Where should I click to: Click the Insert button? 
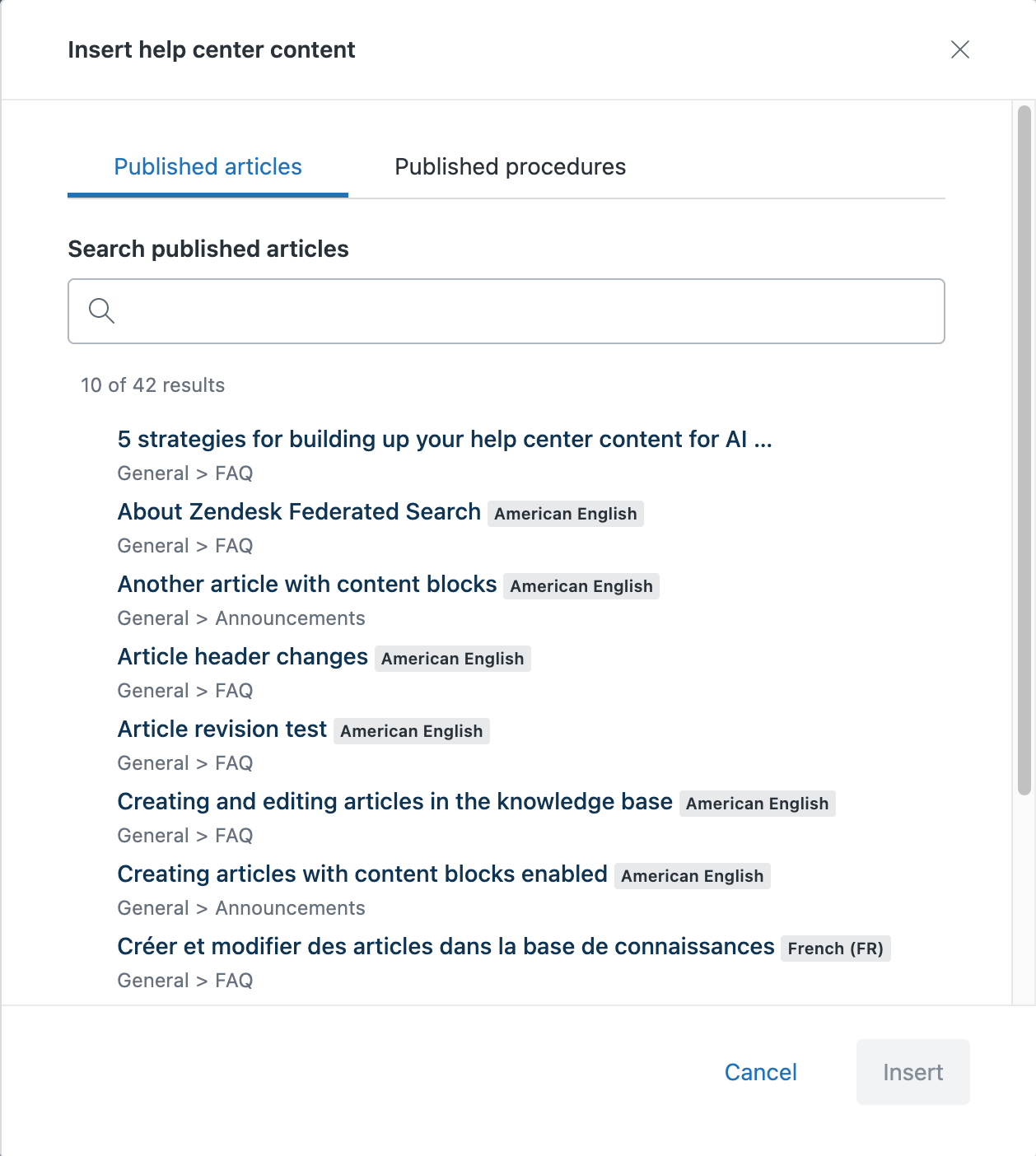tap(912, 1072)
